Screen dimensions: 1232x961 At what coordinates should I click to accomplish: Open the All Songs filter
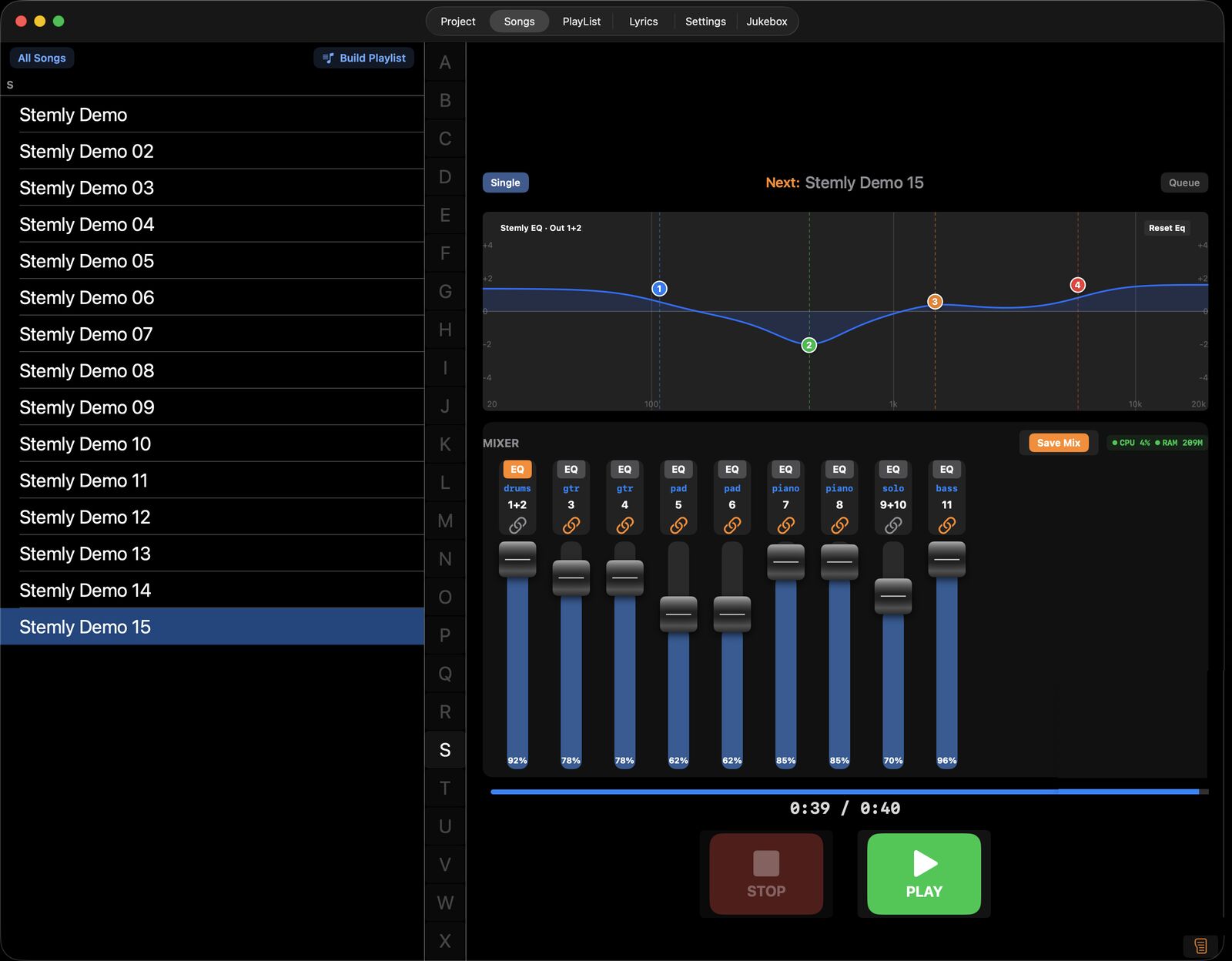(x=42, y=58)
